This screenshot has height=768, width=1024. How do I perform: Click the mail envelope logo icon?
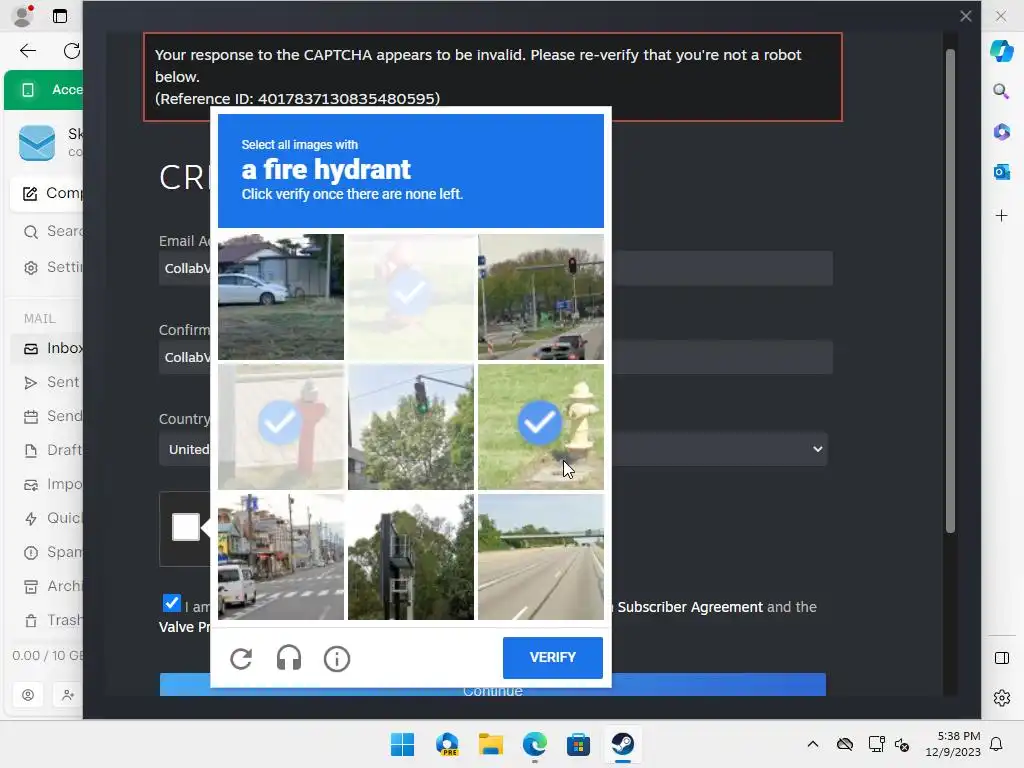[37, 142]
